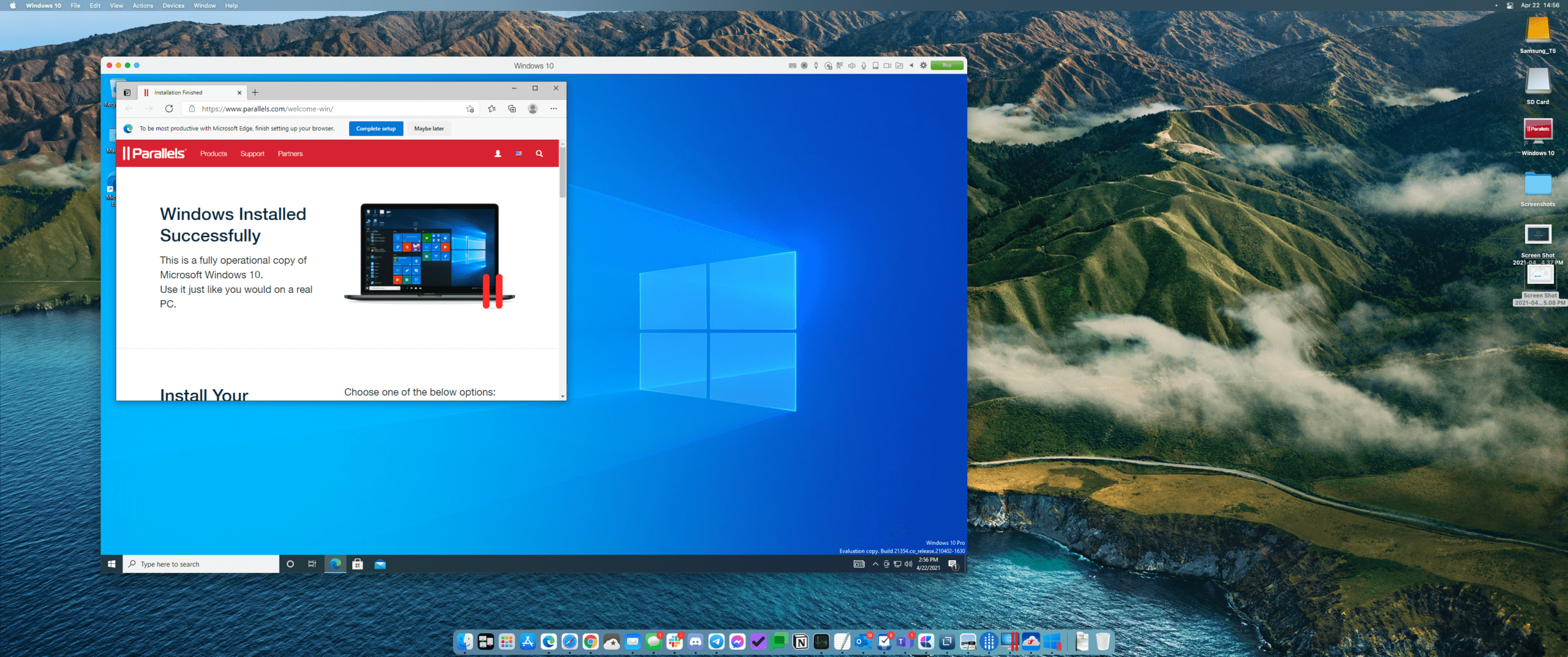Open Windows Action Center notifications
Viewport: 1568px width, 657px height.
pos(952,564)
